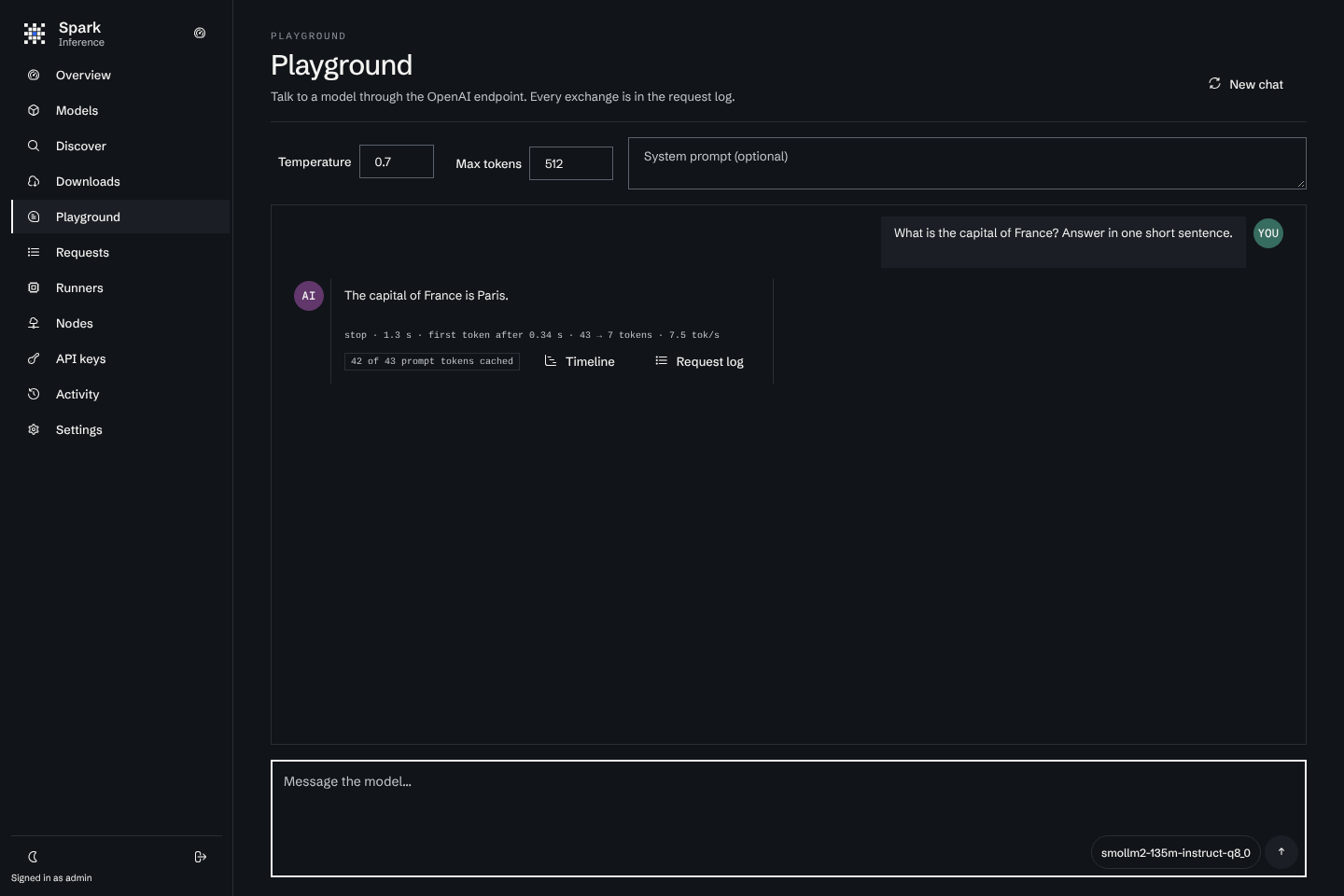The height and width of the screenshot is (896, 1344).
Task: Click the Downloads cloud icon
Action: pos(34,181)
